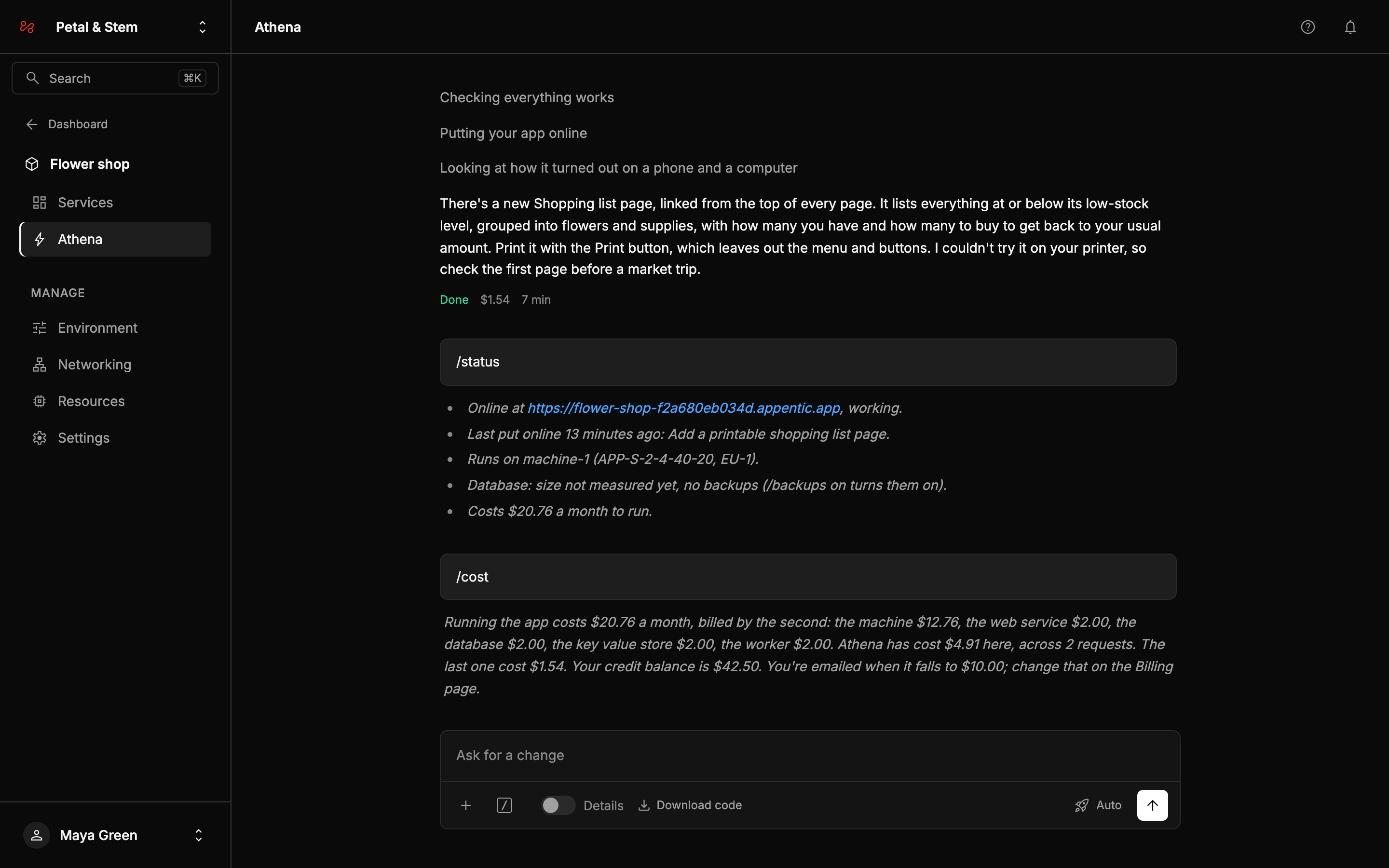Click the gear icon beside Settings
The height and width of the screenshot is (868, 1389).
click(x=40, y=438)
